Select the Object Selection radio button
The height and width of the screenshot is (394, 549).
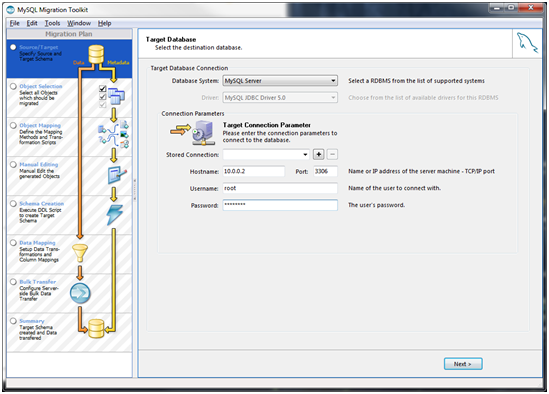[13, 86]
